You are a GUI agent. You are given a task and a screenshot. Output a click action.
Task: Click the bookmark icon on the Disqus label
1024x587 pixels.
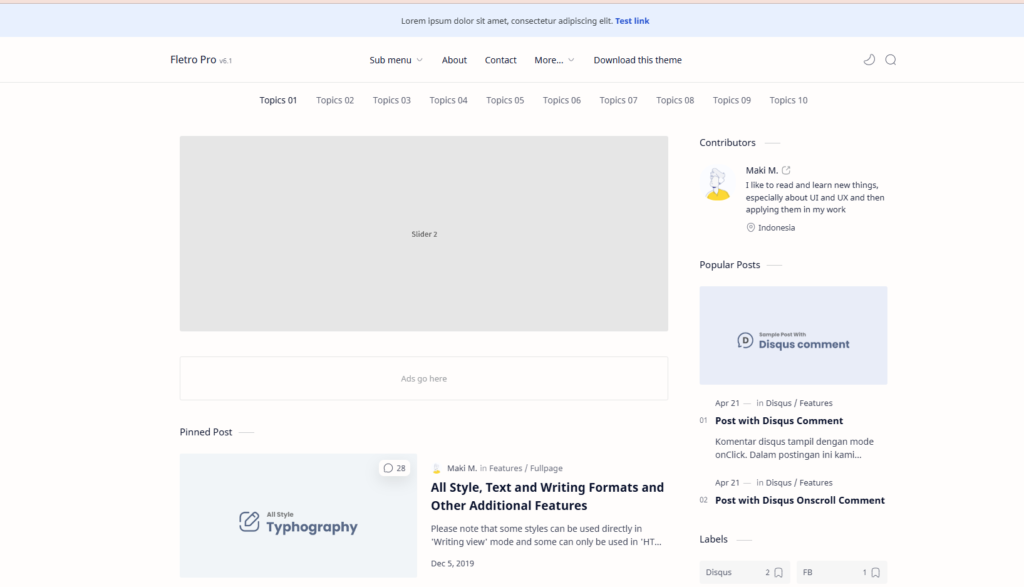(x=778, y=573)
